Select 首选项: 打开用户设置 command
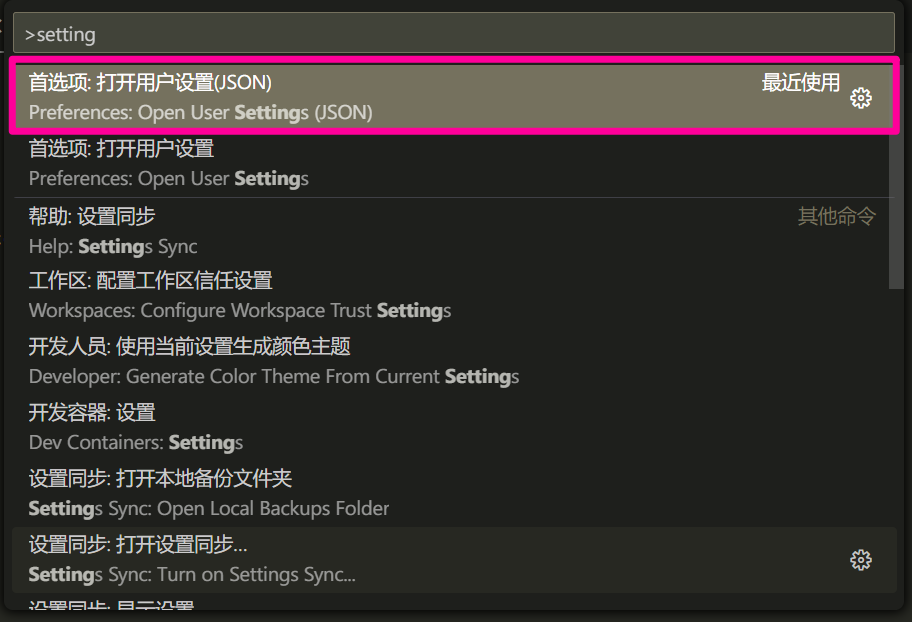The width and height of the screenshot is (912, 622). [451, 163]
